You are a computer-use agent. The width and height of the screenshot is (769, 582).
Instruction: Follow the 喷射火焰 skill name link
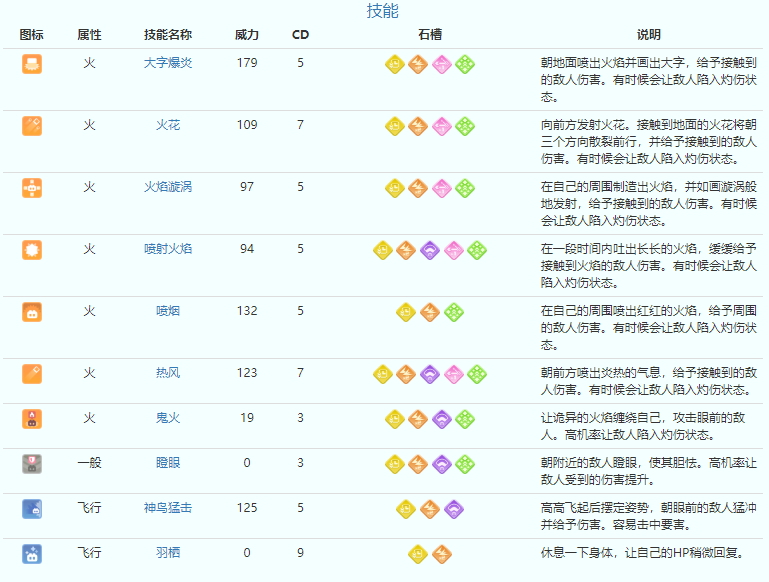pos(168,249)
